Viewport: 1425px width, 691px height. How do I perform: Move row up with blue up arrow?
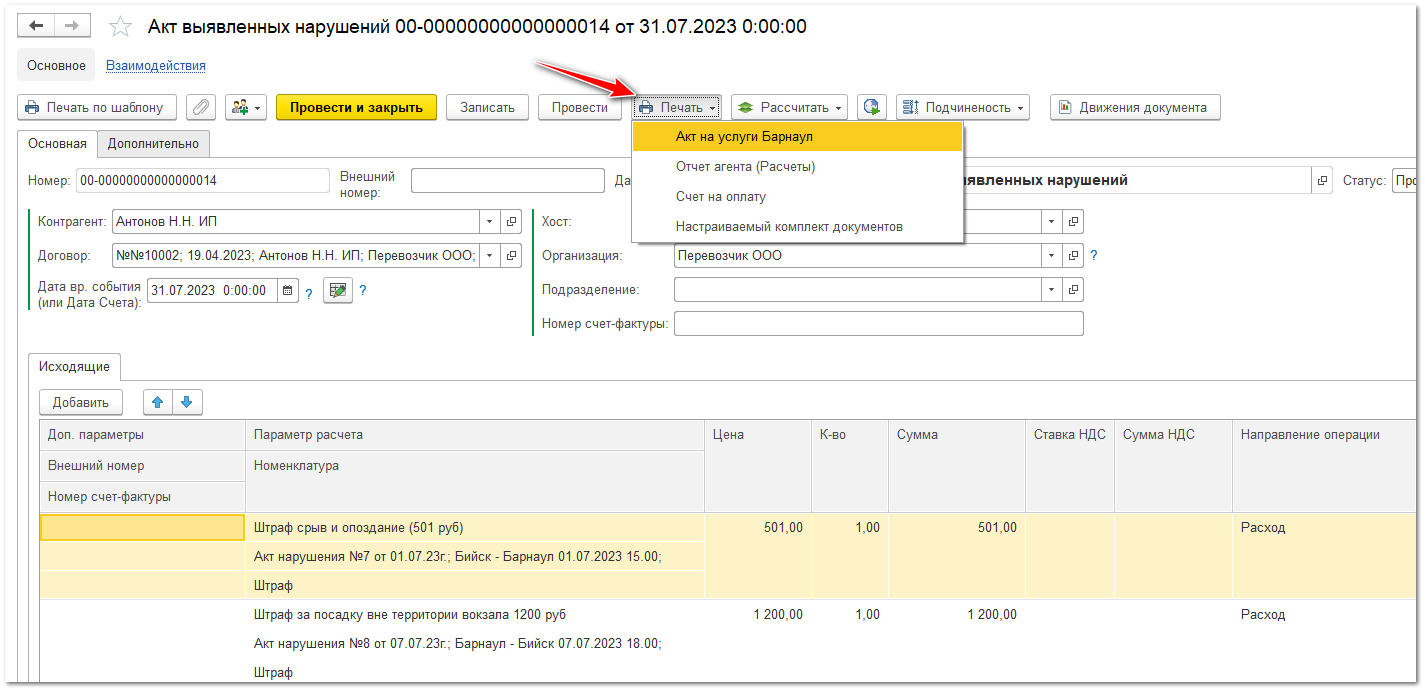(x=157, y=402)
